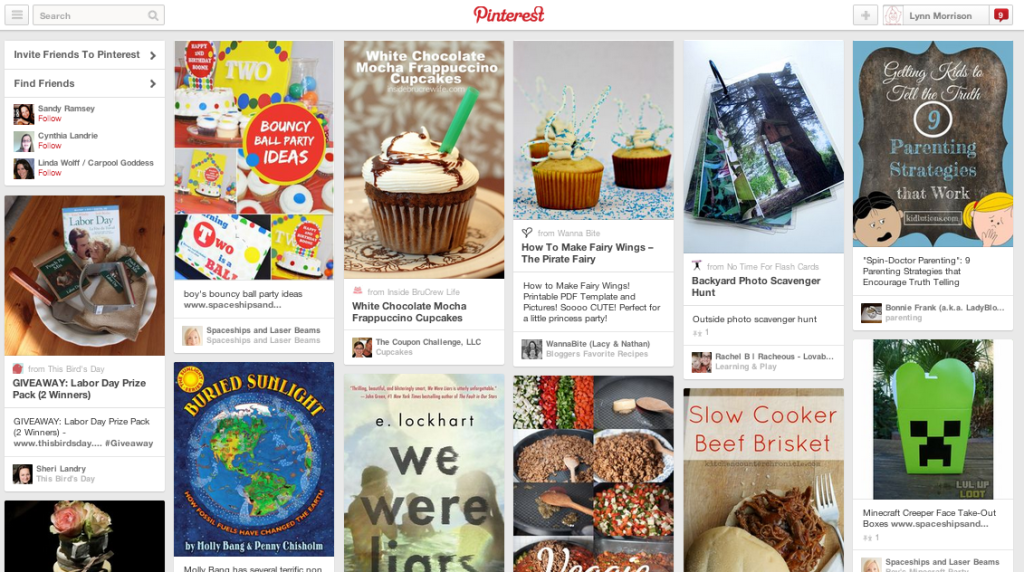Click Sandy Ramsey's avatar picture

click(24, 114)
